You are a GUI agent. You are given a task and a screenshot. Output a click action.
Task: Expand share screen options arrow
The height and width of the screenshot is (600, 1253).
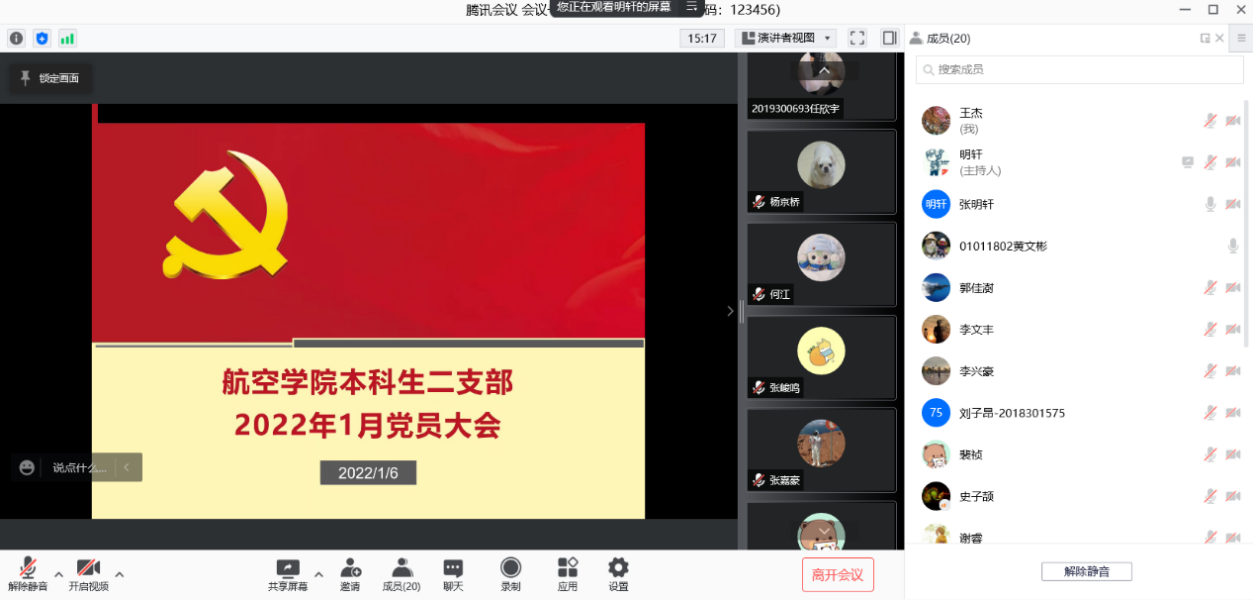coord(318,574)
